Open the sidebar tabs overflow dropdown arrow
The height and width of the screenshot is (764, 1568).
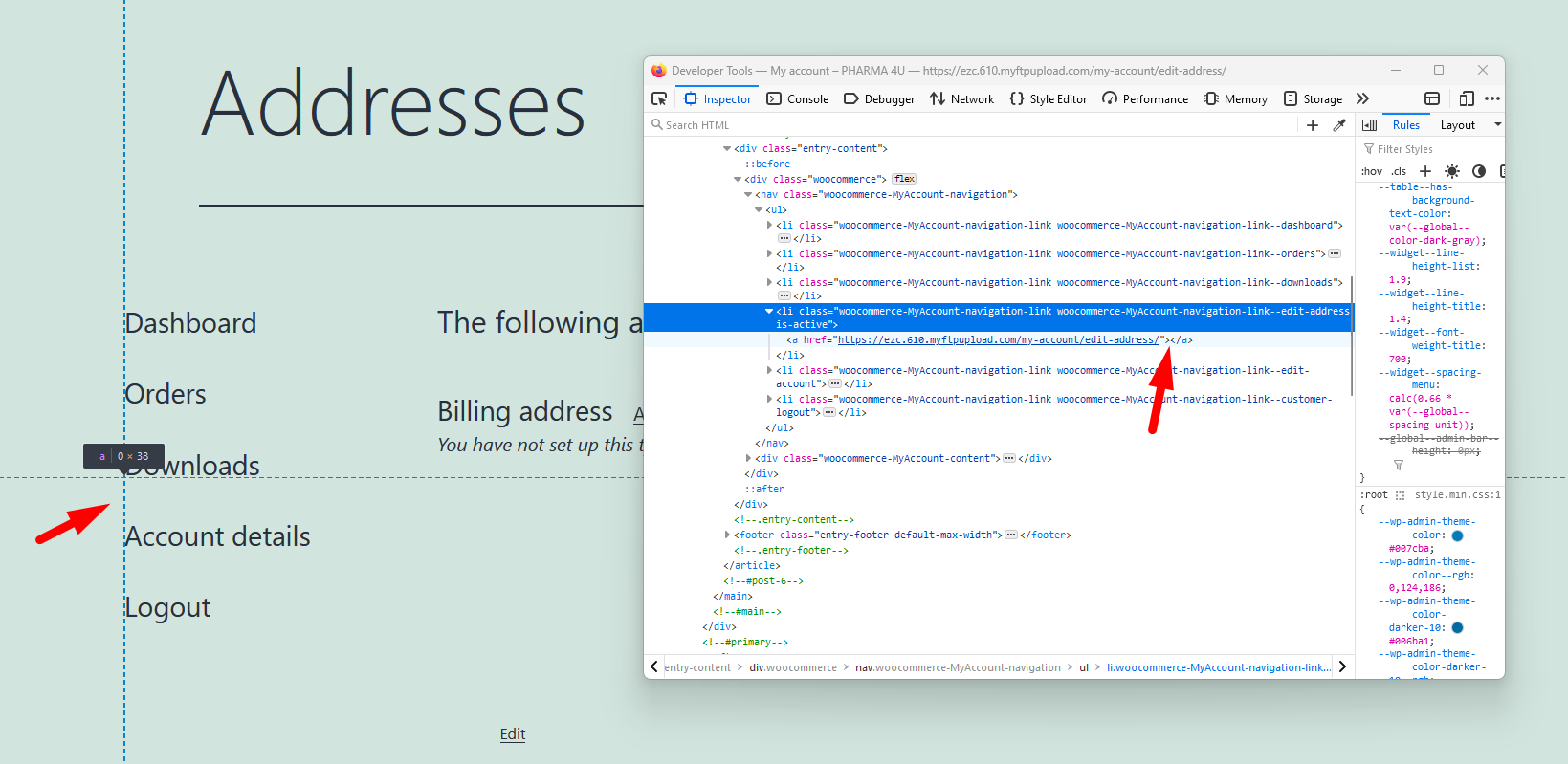tap(1498, 125)
